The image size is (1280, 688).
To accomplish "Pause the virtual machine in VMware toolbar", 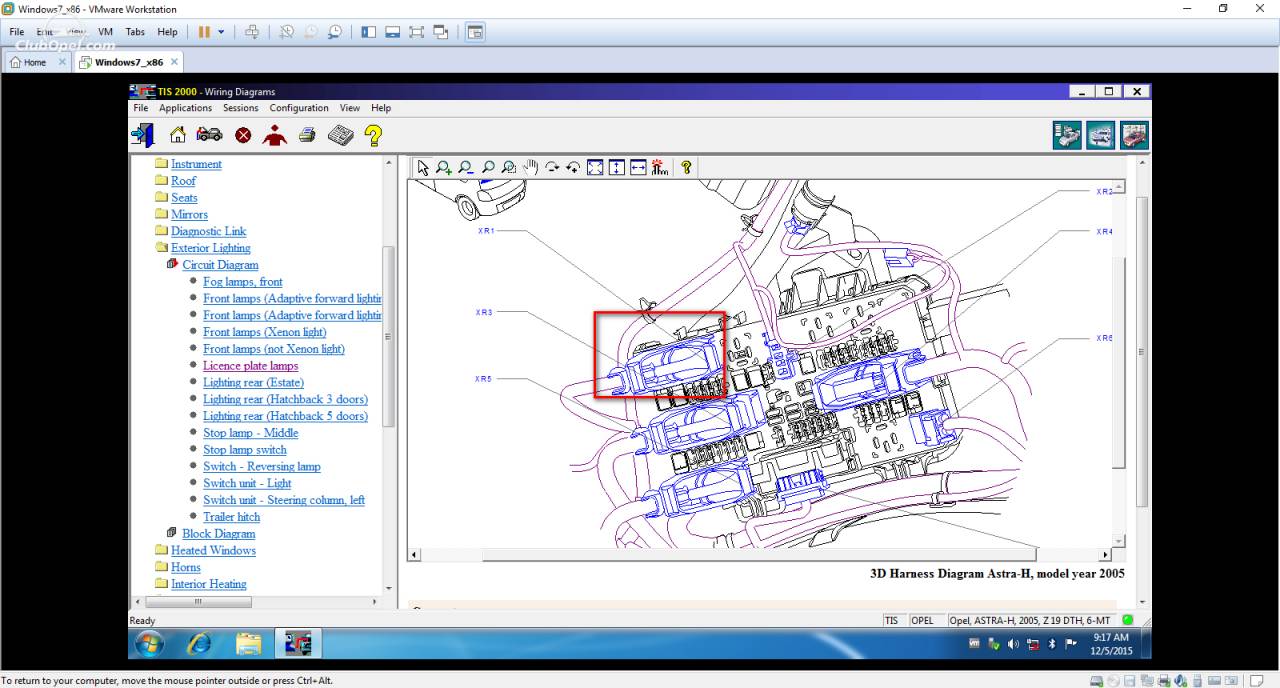I will 204,32.
